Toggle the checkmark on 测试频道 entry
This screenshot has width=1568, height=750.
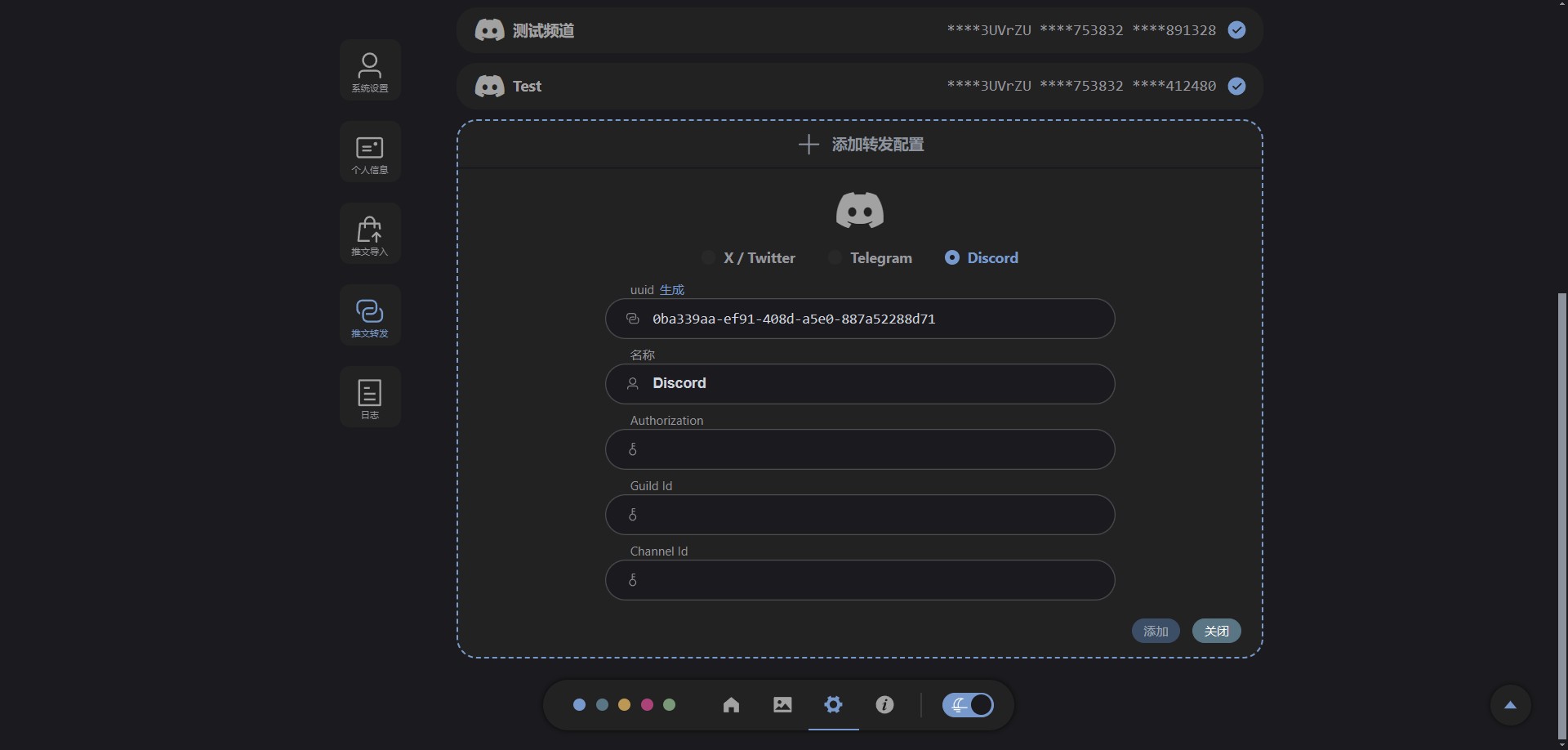(x=1237, y=30)
